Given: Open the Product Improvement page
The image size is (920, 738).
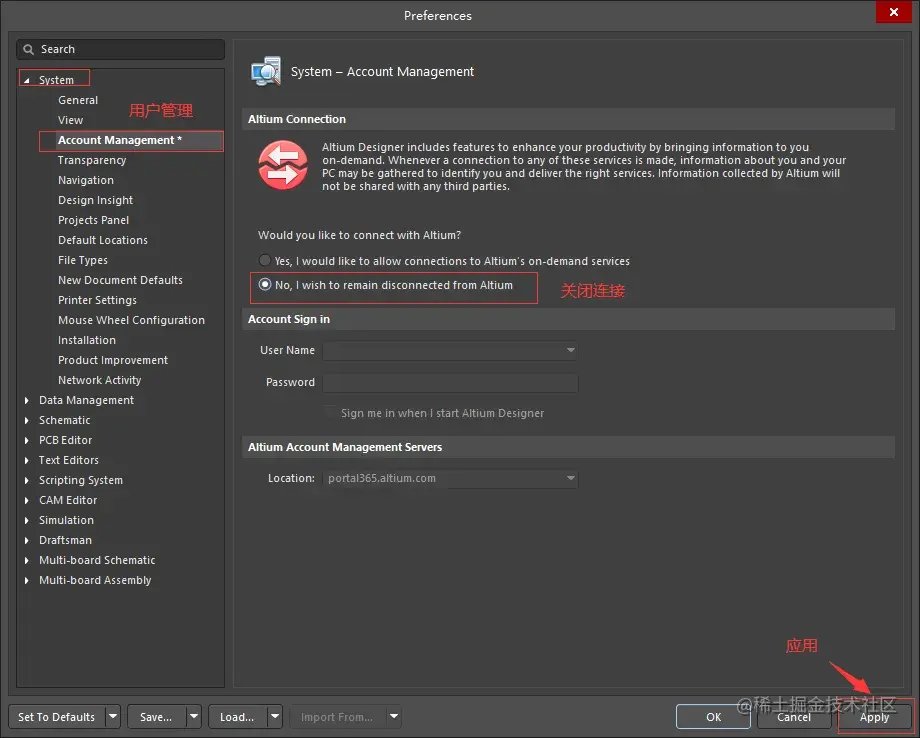Looking at the screenshot, I should pos(113,360).
